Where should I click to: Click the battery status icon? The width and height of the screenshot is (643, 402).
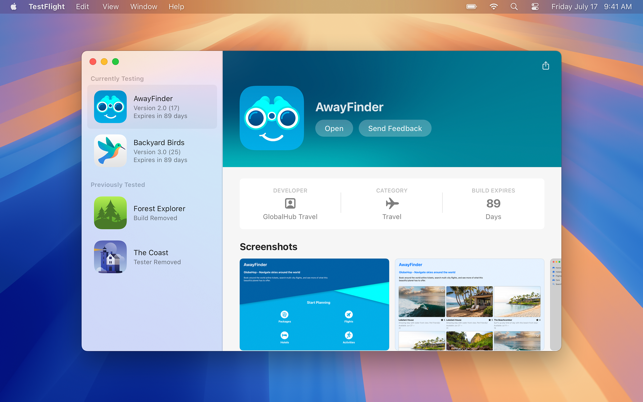(472, 7)
